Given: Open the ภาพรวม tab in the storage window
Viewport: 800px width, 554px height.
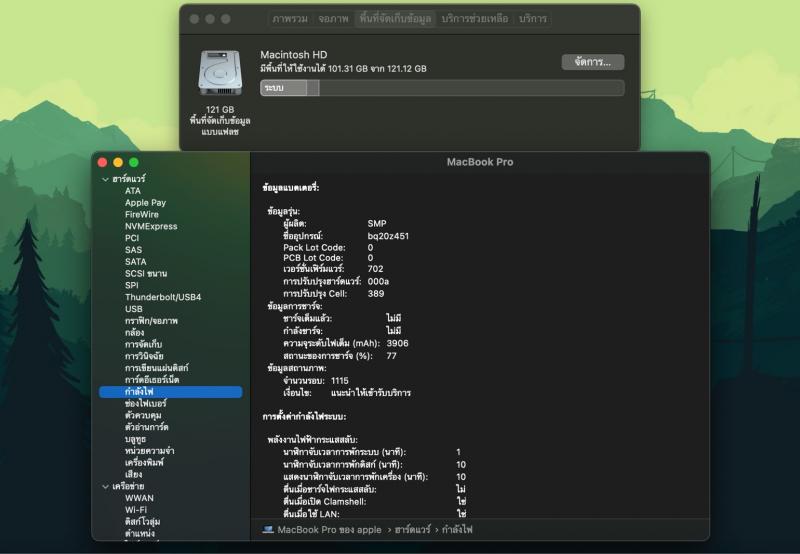Looking at the screenshot, I should coord(290,19).
